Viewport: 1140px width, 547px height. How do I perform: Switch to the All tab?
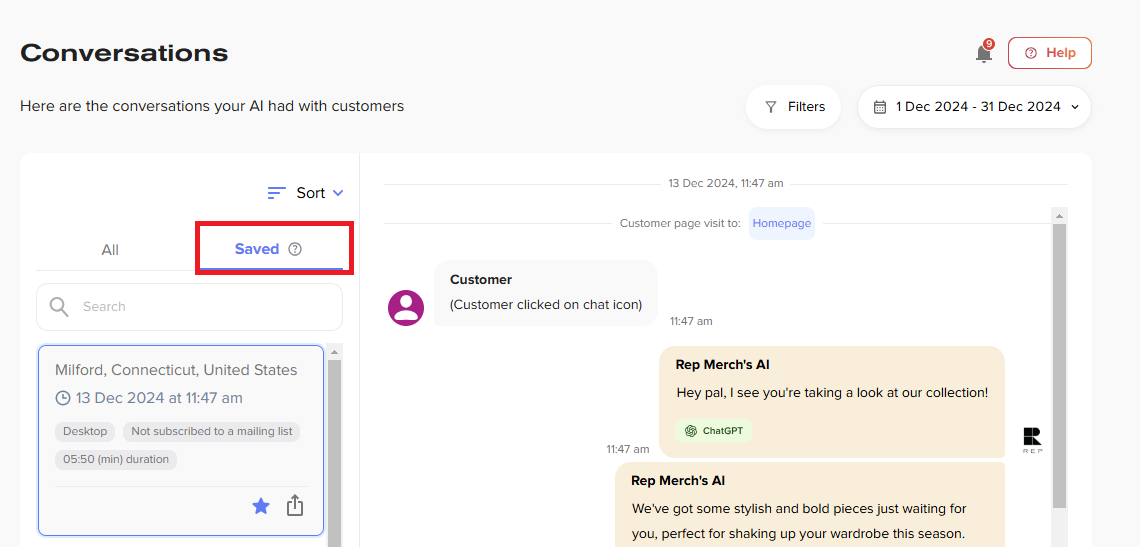pos(110,249)
